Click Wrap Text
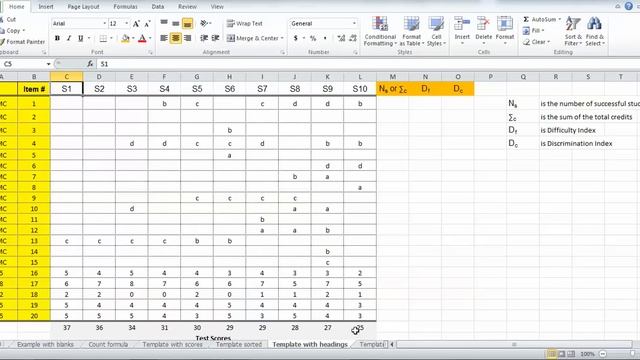Viewport: 640px width, 360px height. click(x=244, y=23)
